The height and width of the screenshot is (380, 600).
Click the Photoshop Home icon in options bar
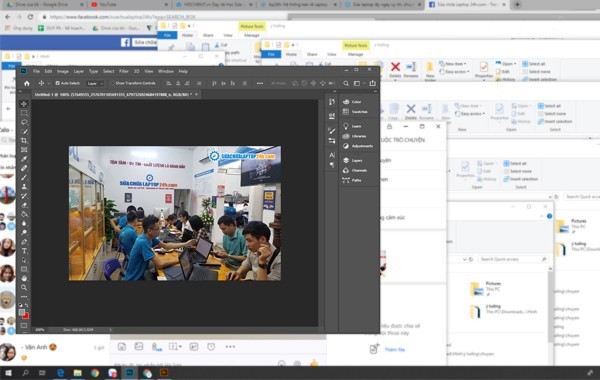[x=27, y=83]
